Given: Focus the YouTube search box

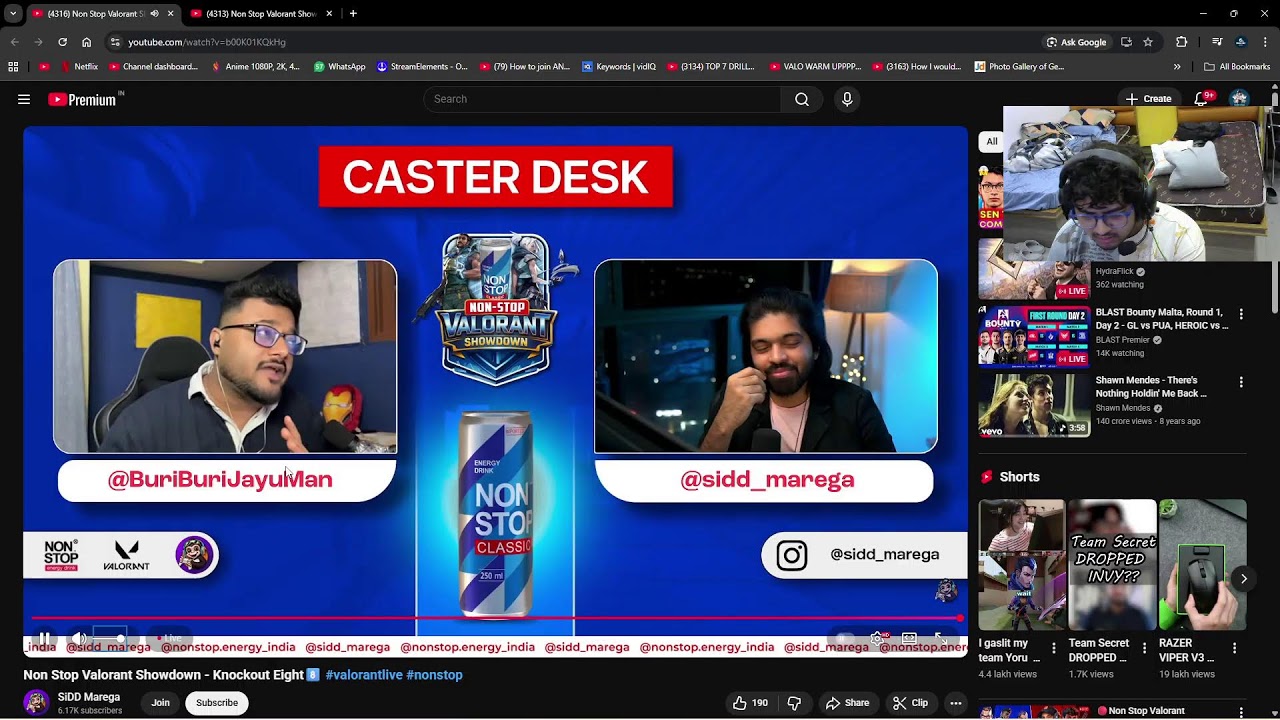Looking at the screenshot, I should (x=602, y=99).
